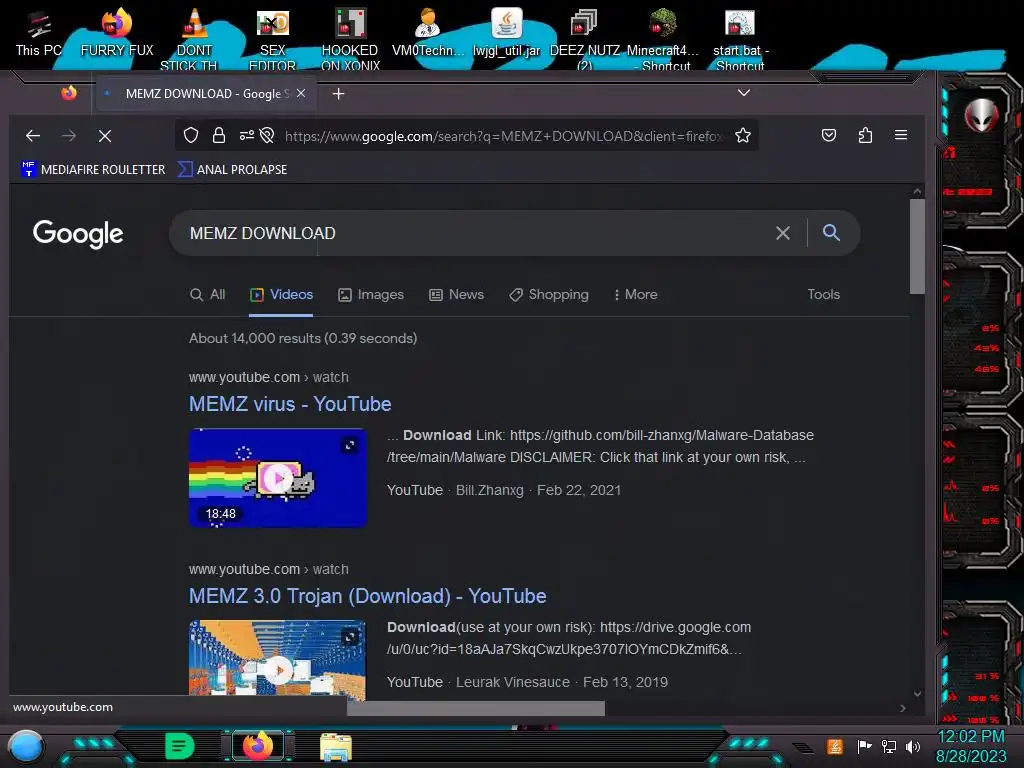Image resolution: width=1024 pixels, height=768 pixels.
Task: Open the taskbar clock and date
Action: [x=971, y=746]
